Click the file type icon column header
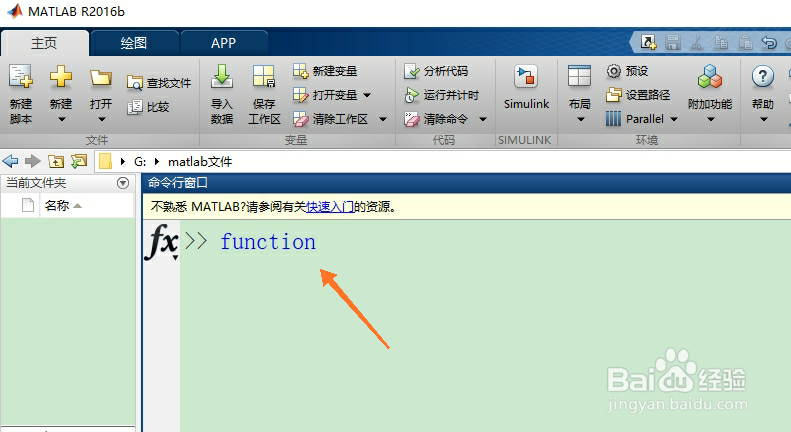This screenshot has width=791, height=432. click(x=28, y=205)
